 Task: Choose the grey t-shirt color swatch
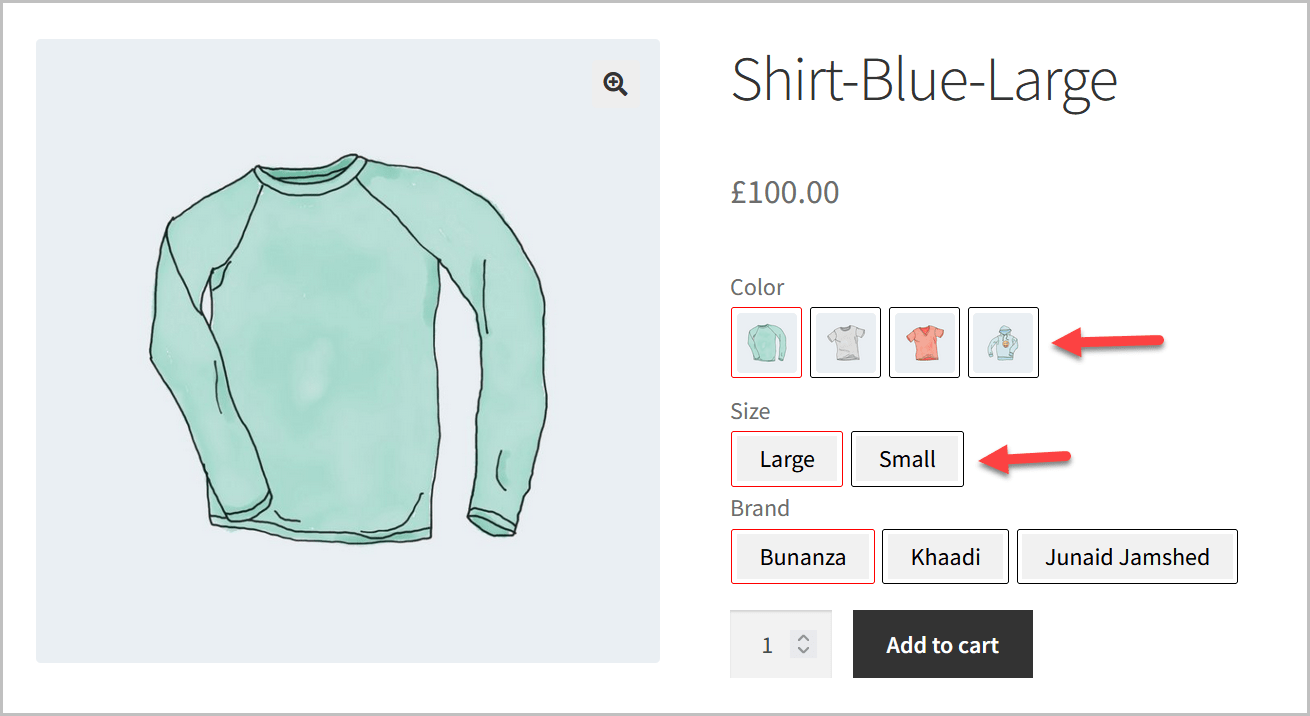tap(845, 343)
